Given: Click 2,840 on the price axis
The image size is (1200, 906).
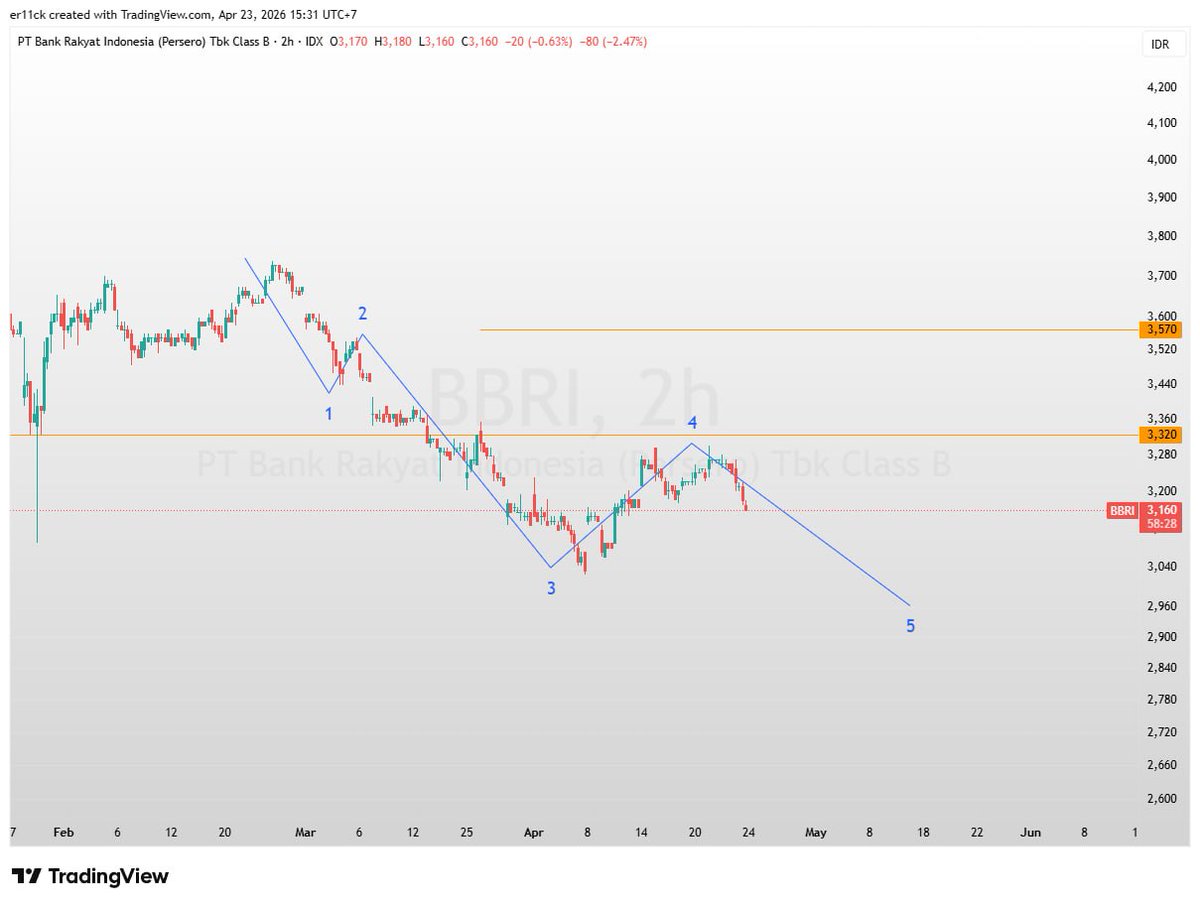Looking at the screenshot, I should [x=1162, y=668].
